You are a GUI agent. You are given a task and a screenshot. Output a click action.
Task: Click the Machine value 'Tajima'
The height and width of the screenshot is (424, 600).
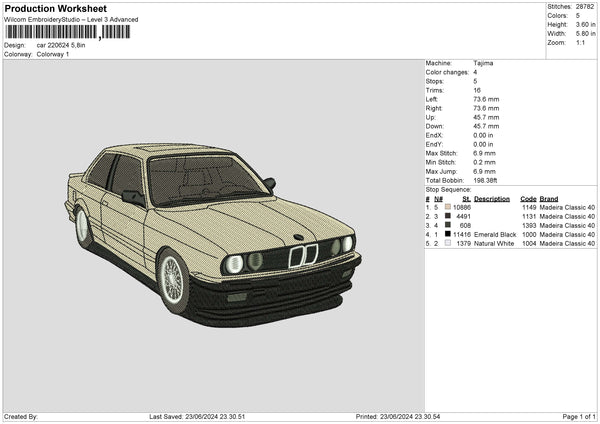pos(483,63)
